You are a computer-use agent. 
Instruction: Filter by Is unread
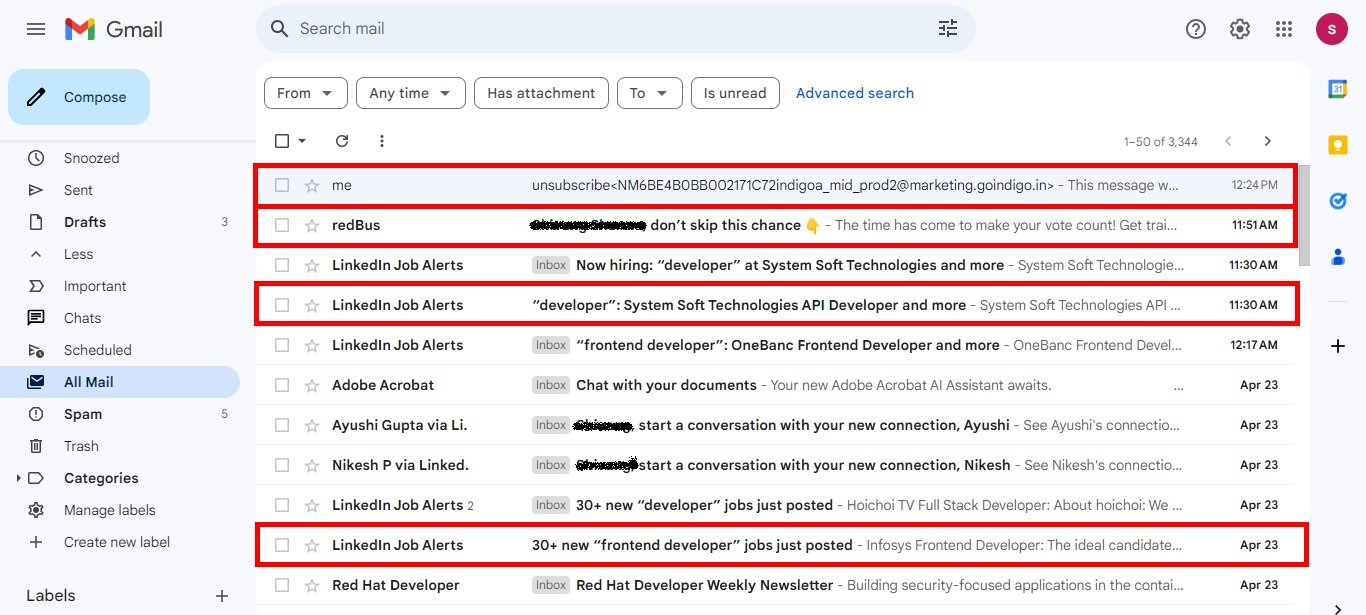pyautogui.click(x=735, y=93)
